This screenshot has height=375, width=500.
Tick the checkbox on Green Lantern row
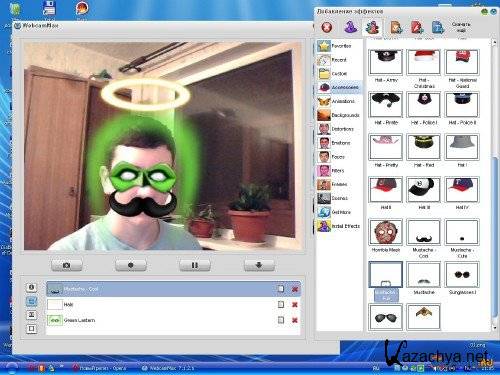(x=281, y=320)
